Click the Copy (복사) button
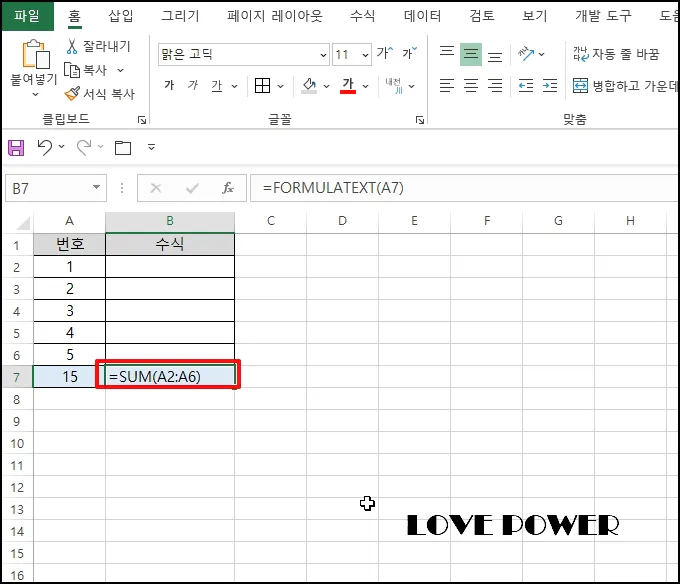 pyautogui.click(x=86, y=70)
